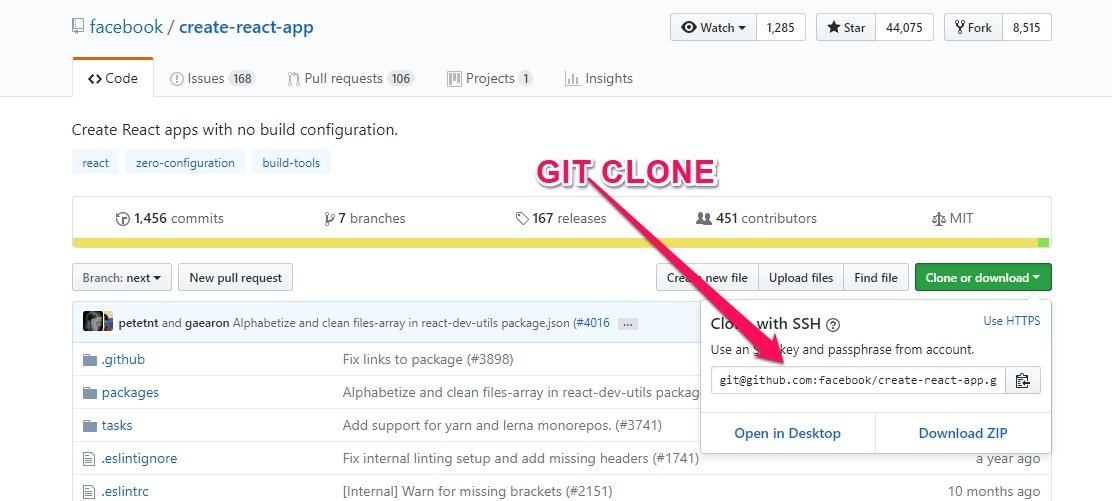This screenshot has width=1112, height=501.
Task: Switch to Use HTTPS
Action: point(1012,321)
